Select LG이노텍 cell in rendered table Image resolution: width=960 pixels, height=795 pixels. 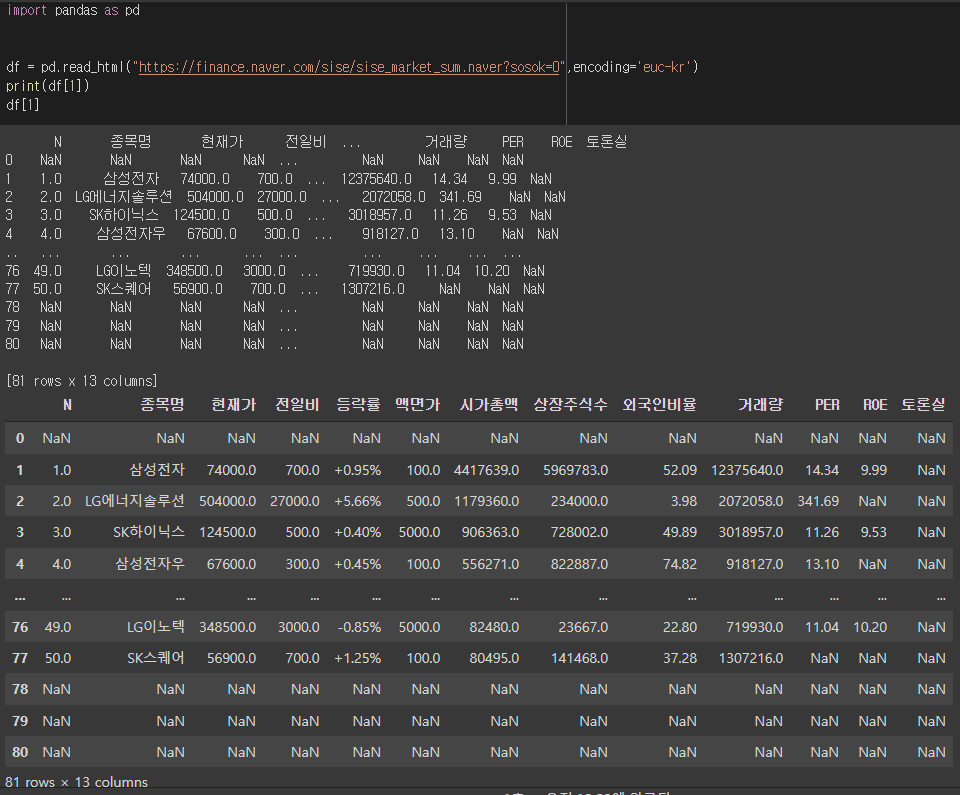(x=156, y=627)
